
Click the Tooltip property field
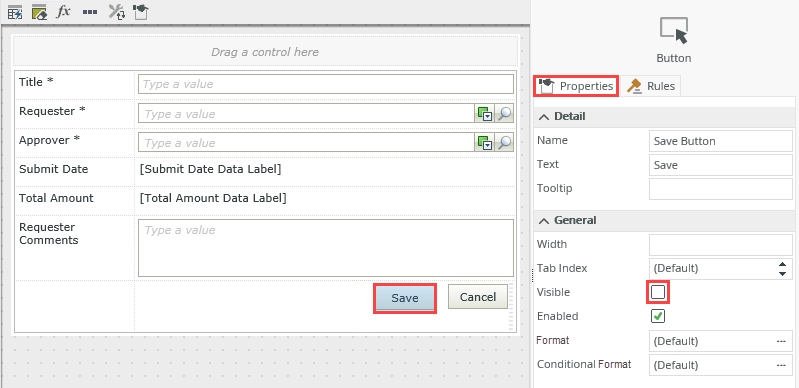[x=721, y=189]
